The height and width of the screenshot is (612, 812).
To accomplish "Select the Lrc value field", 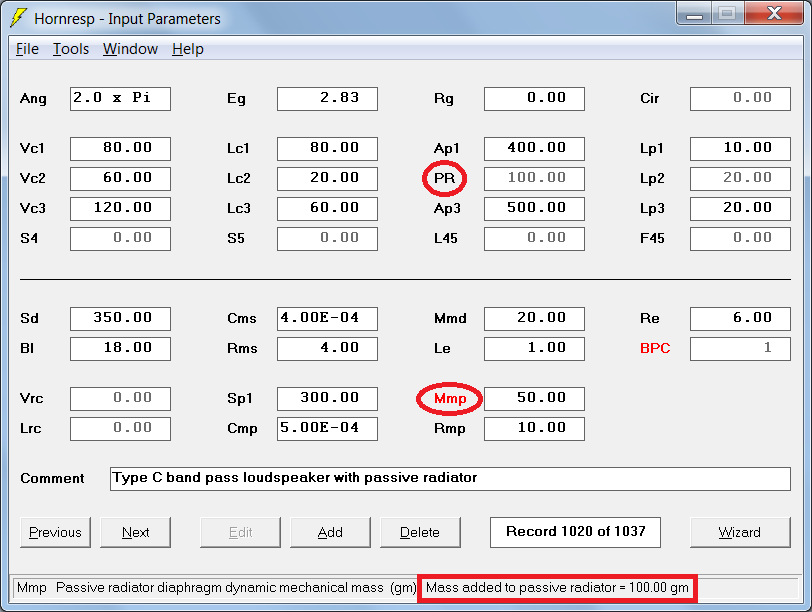I will click(120, 429).
